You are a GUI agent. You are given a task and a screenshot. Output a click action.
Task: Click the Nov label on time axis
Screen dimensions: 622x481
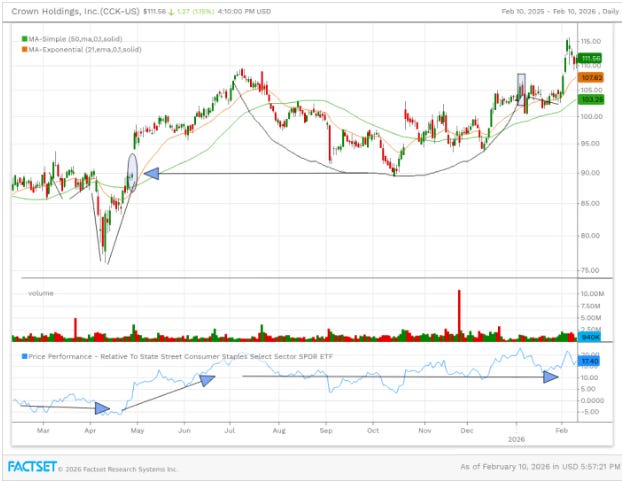coord(424,431)
